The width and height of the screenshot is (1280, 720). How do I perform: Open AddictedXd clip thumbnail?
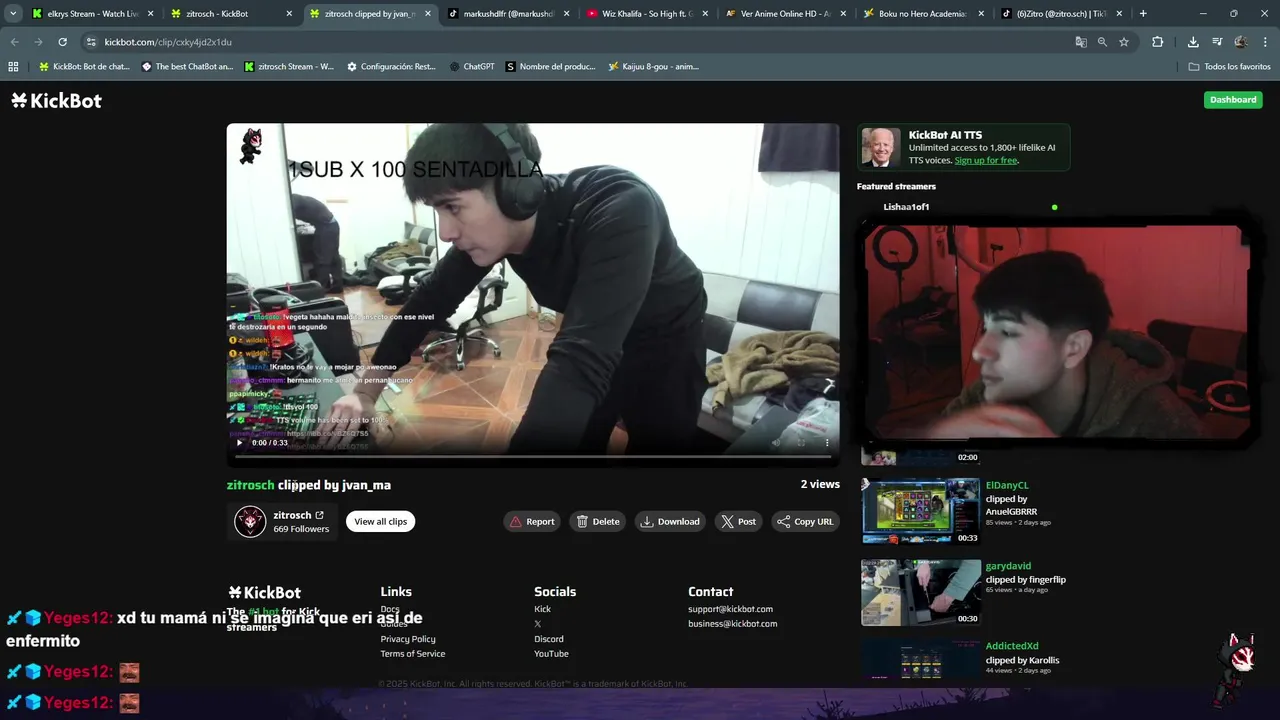point(920,659)
